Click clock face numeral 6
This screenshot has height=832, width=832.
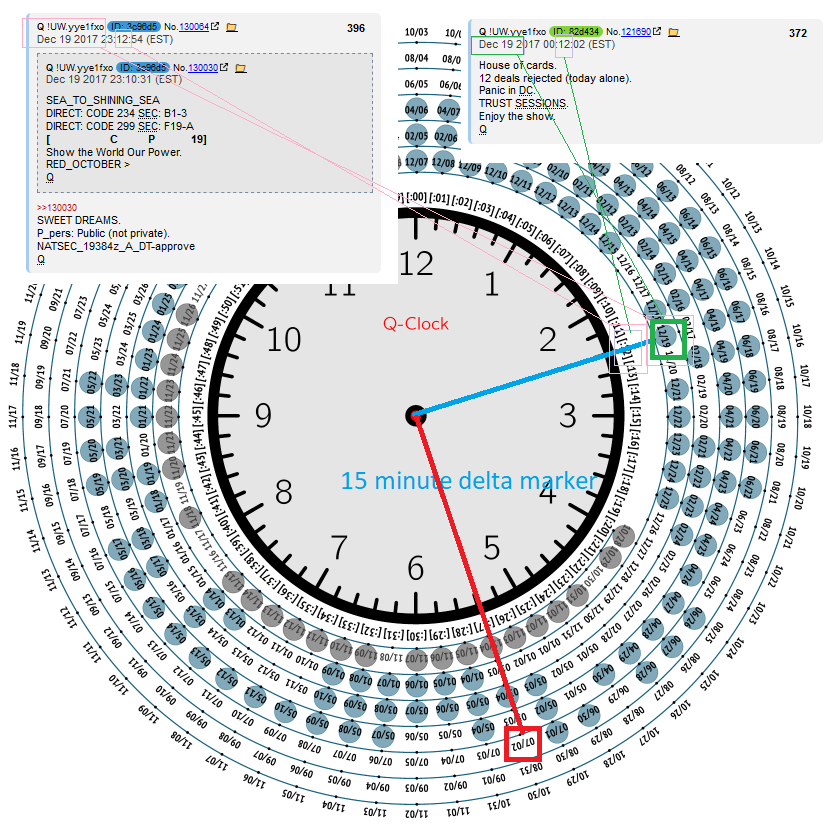(416, 568)
